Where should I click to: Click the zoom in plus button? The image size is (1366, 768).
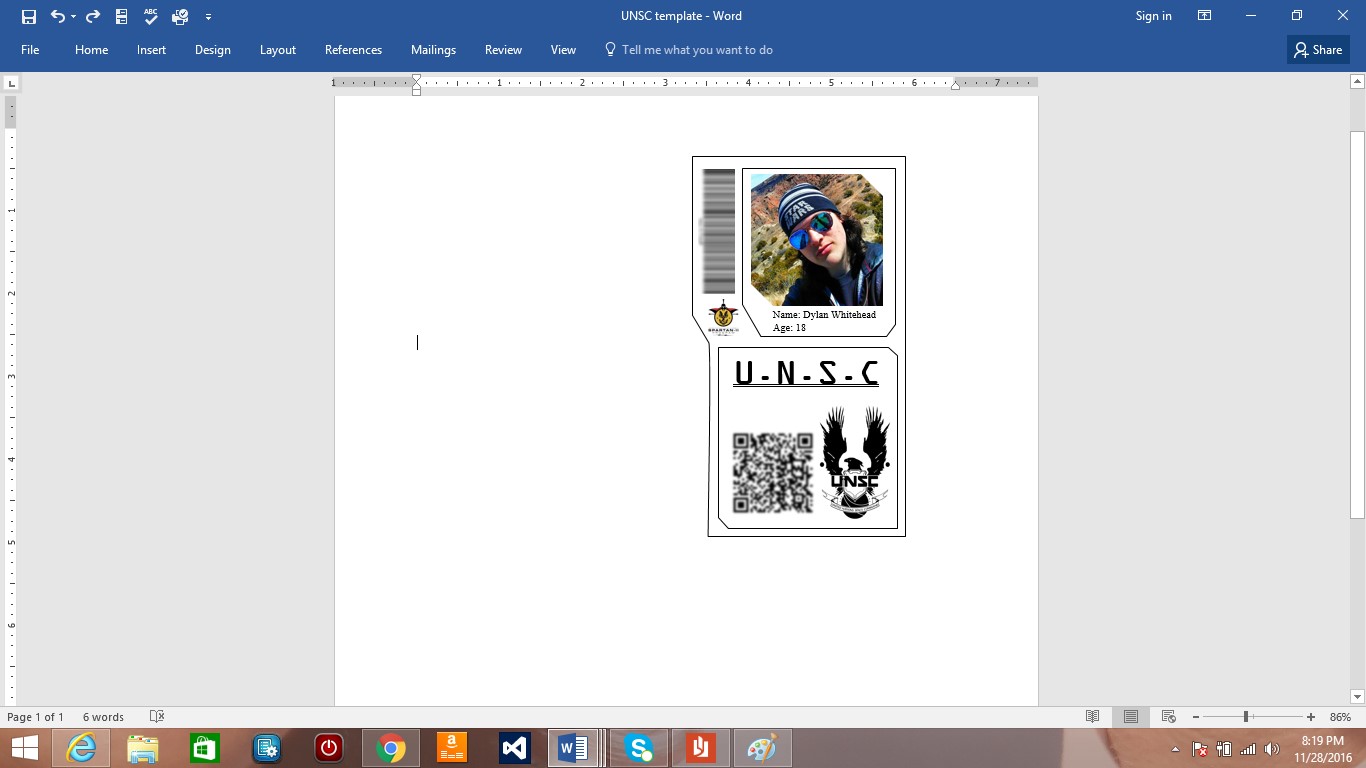1311,717
